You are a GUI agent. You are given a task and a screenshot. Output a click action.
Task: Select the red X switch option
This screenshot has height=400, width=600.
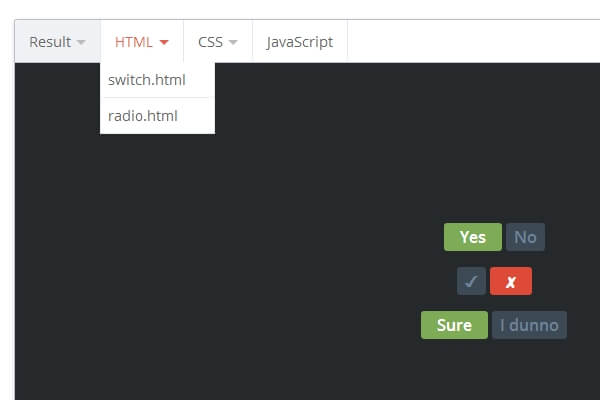511,282
